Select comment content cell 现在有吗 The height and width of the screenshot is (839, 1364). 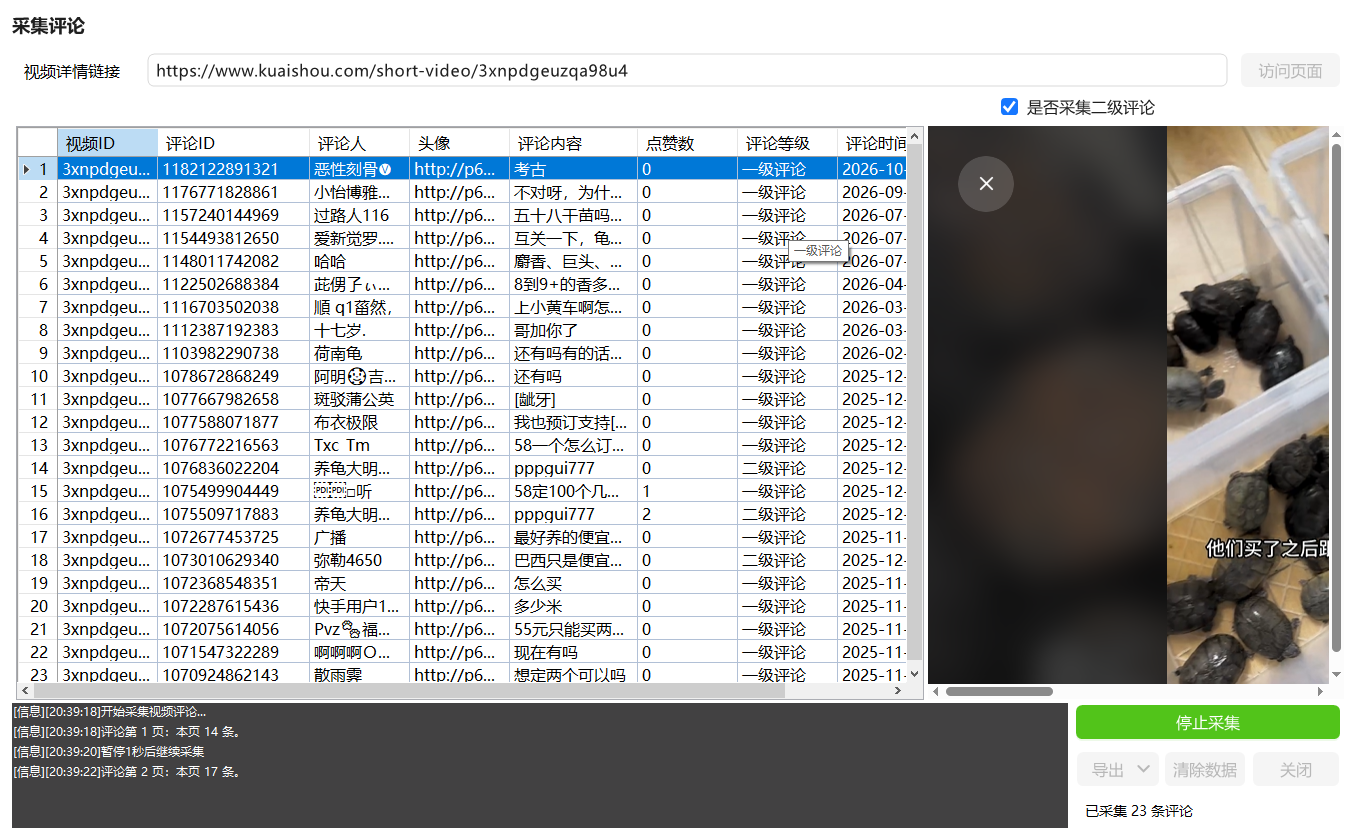click(x=573, y=652)
